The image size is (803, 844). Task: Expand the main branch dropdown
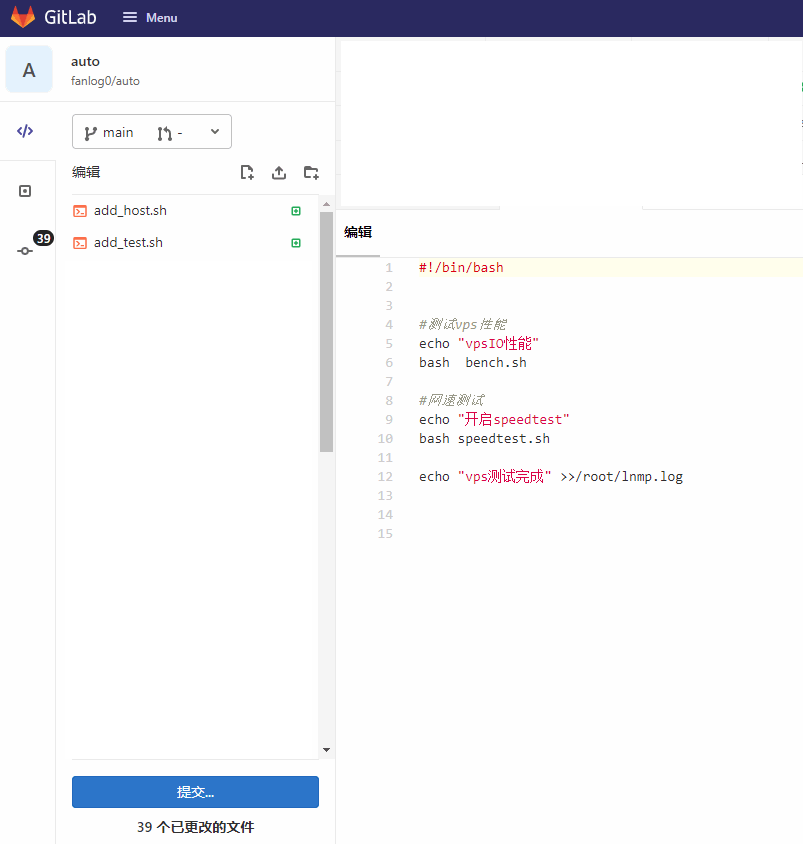tap(152, 131)
